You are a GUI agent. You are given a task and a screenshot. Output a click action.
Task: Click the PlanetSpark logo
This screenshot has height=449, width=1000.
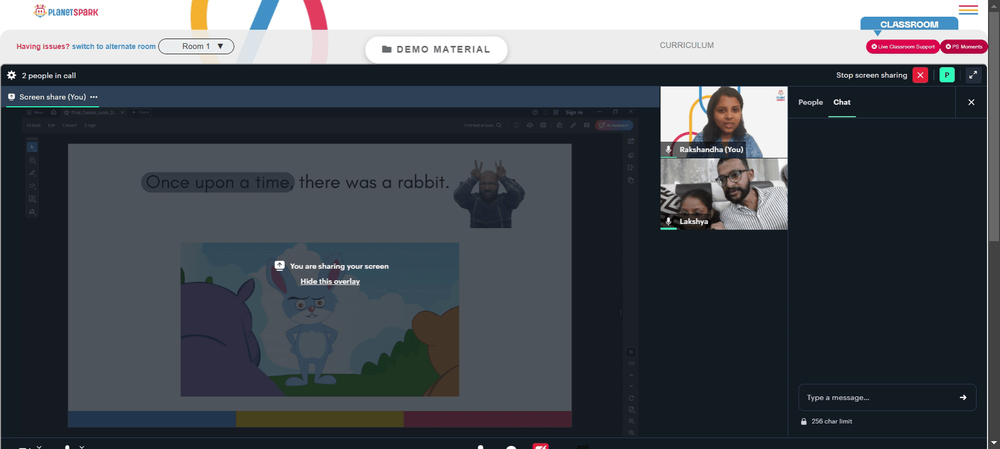[66, 11]
